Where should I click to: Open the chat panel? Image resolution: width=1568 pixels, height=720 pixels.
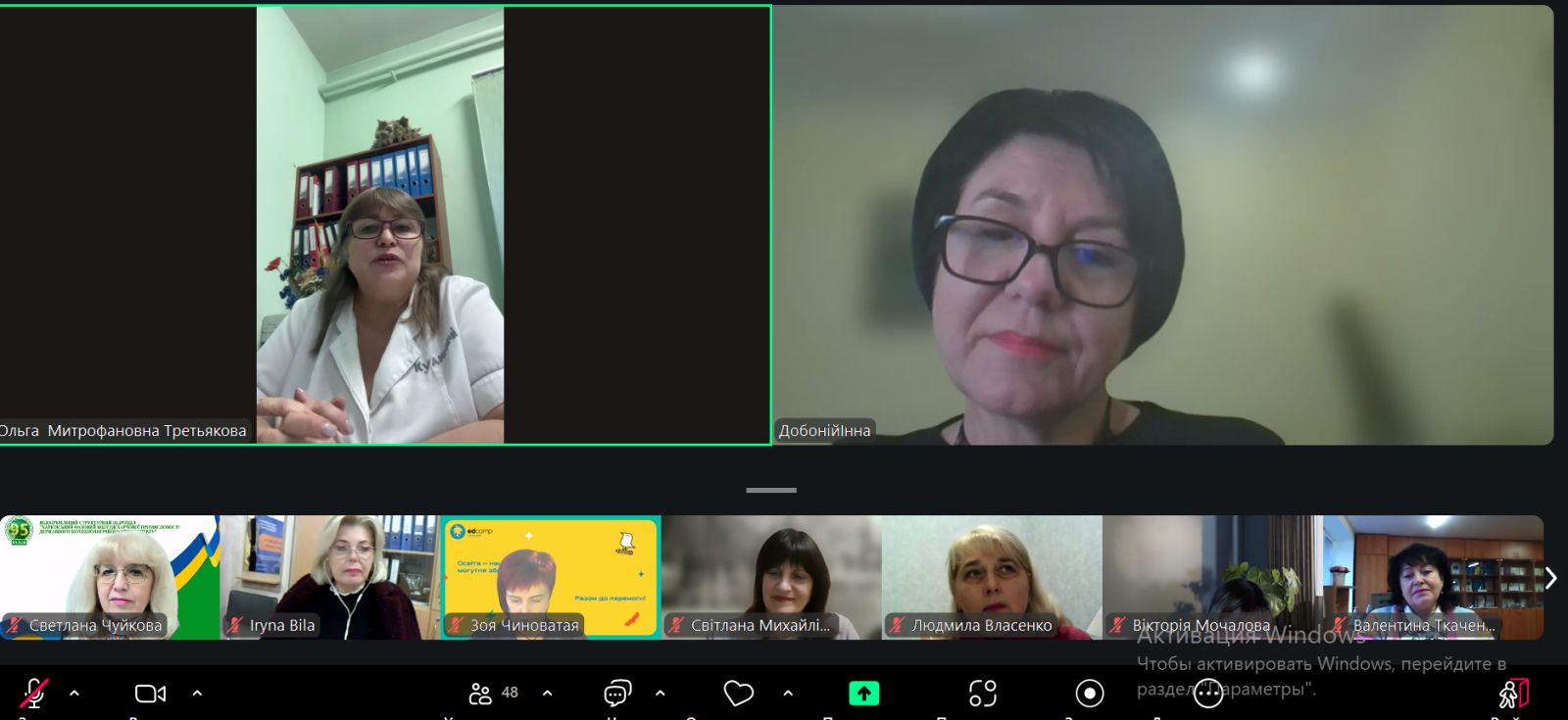point(617,694)
